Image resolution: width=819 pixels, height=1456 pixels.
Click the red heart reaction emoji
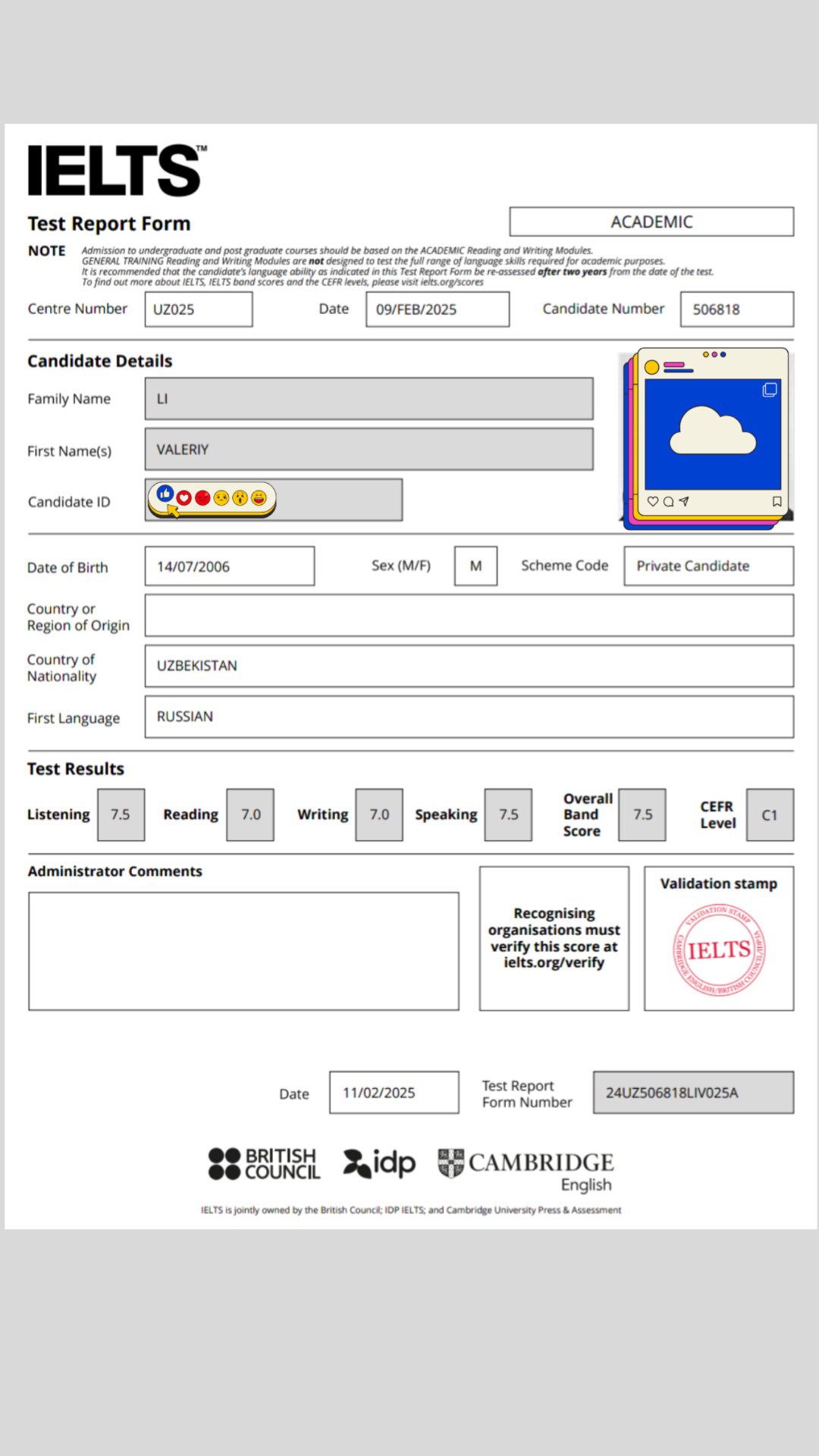point(184,498)
